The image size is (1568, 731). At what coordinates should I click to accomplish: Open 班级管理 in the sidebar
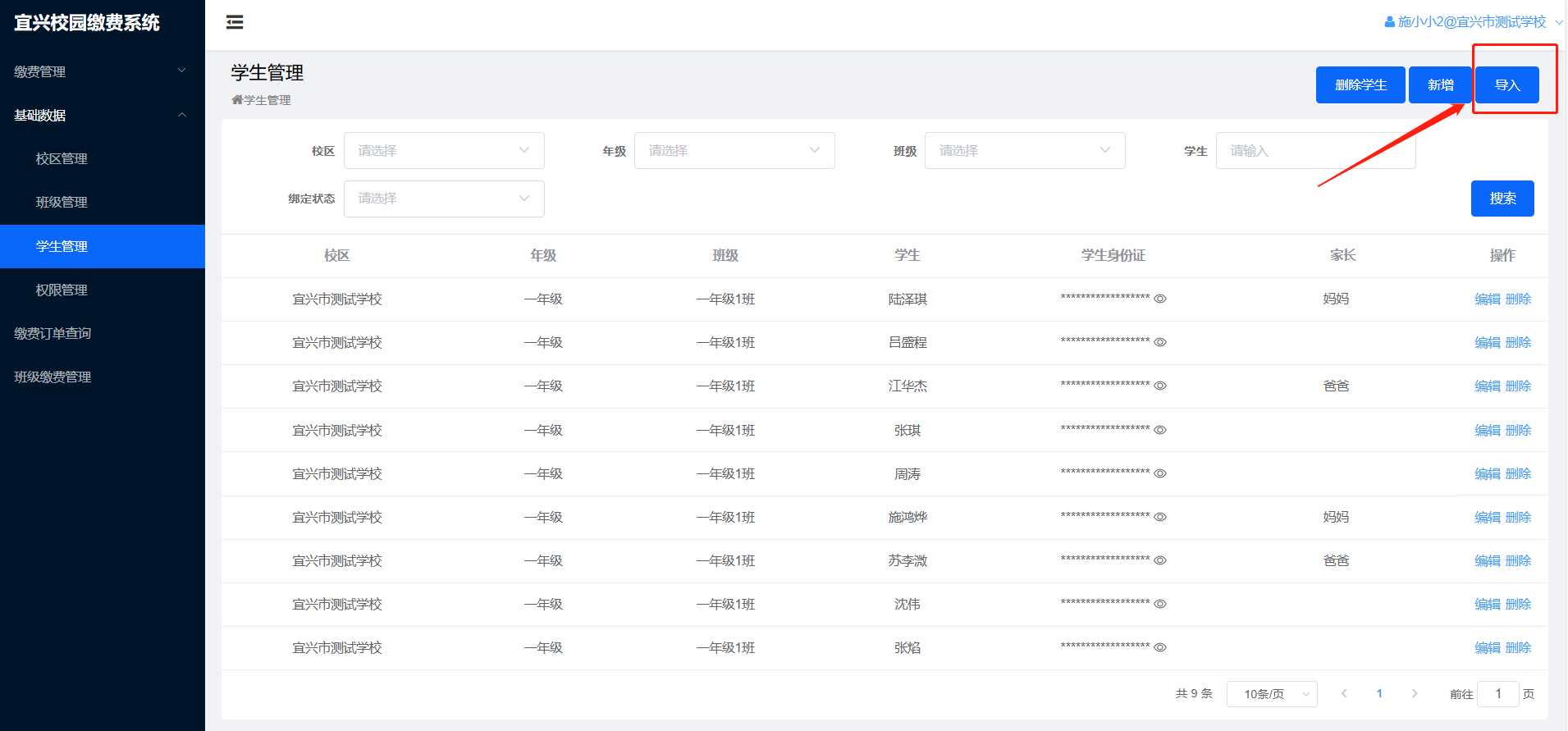pyautogui.click(x=62, y=203)
